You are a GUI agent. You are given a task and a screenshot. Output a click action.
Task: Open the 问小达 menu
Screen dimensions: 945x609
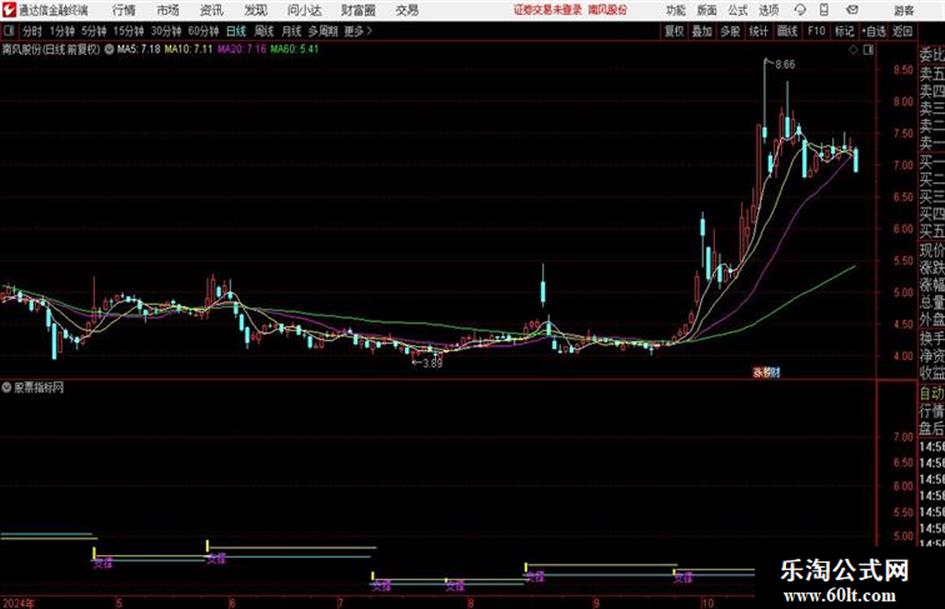tap(304, 10)
